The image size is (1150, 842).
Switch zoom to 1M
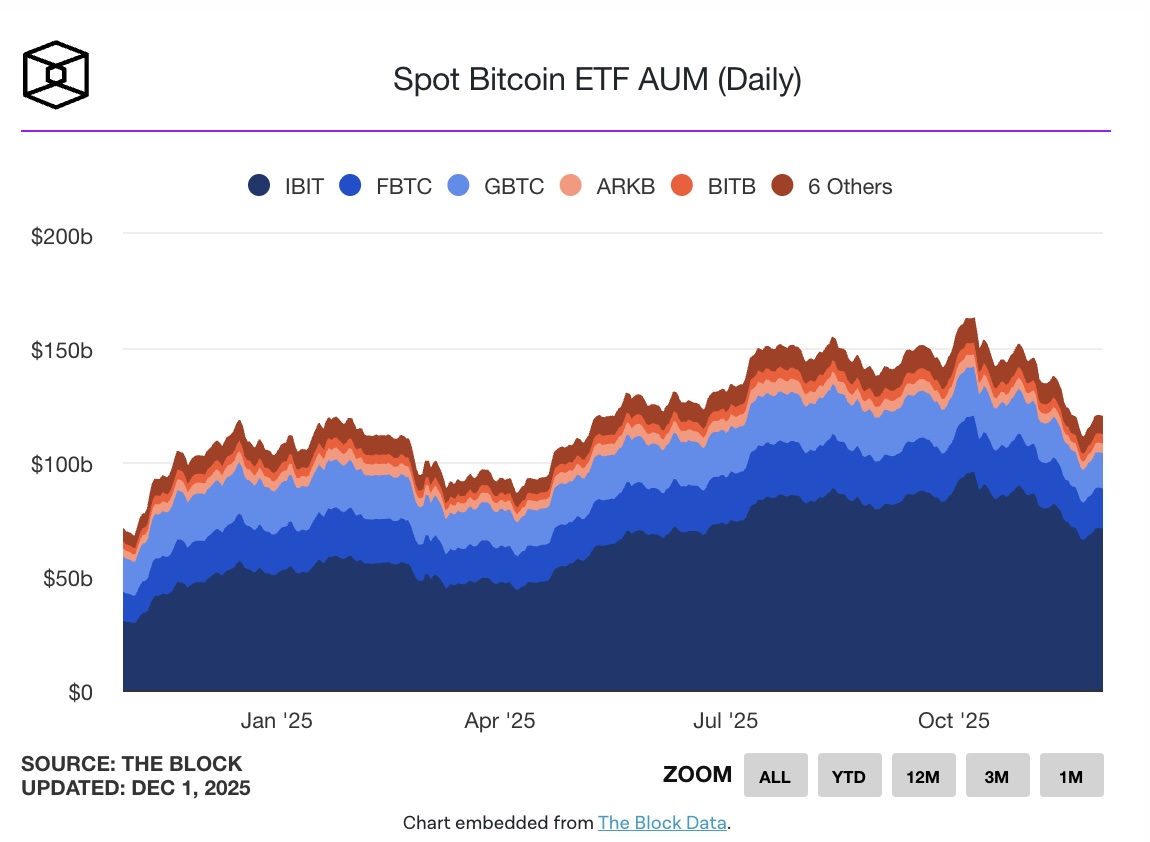click(x=1071, y=776)
